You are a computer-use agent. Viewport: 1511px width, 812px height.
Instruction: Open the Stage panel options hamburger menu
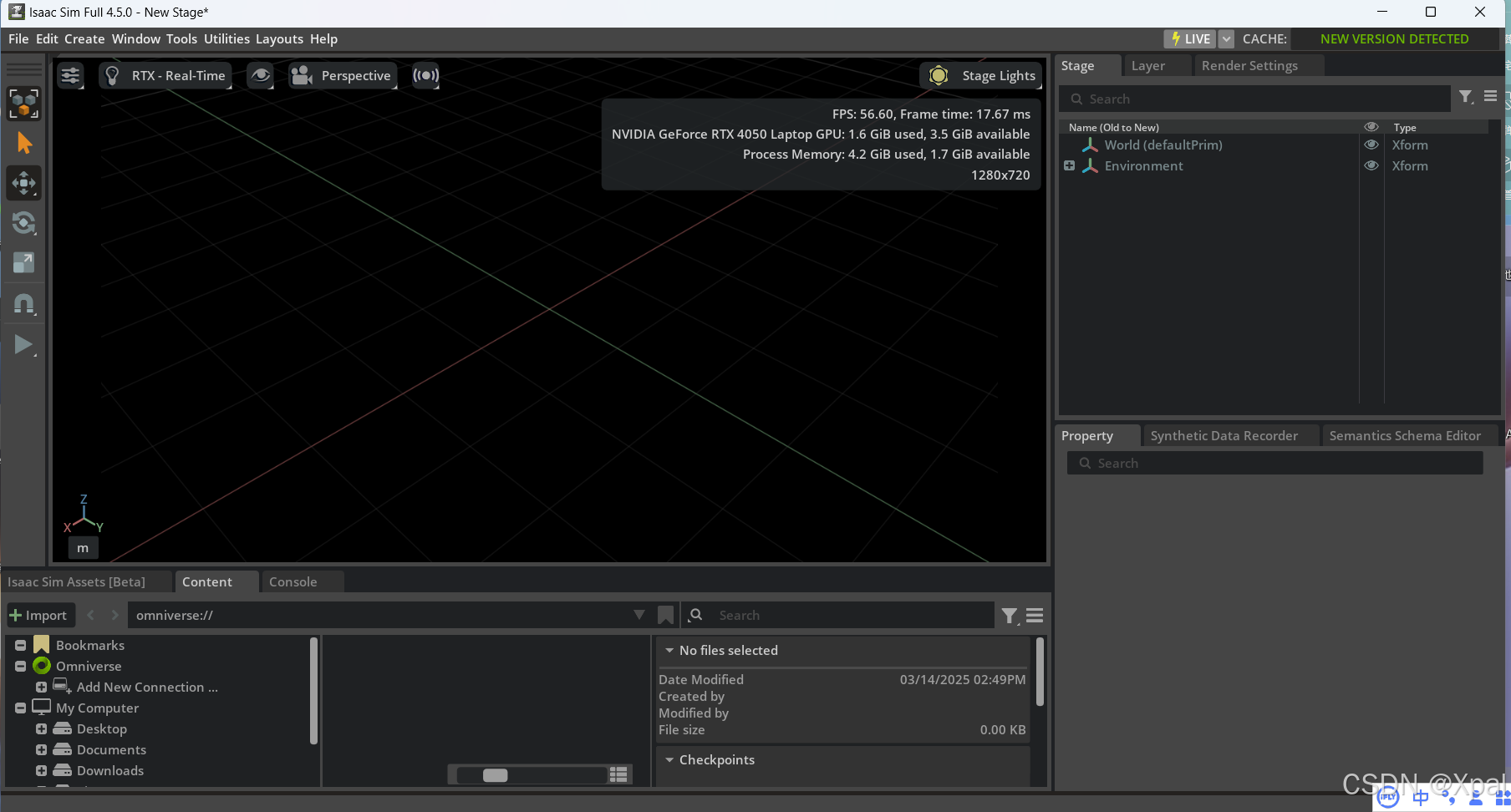[x=1490, y=97]
